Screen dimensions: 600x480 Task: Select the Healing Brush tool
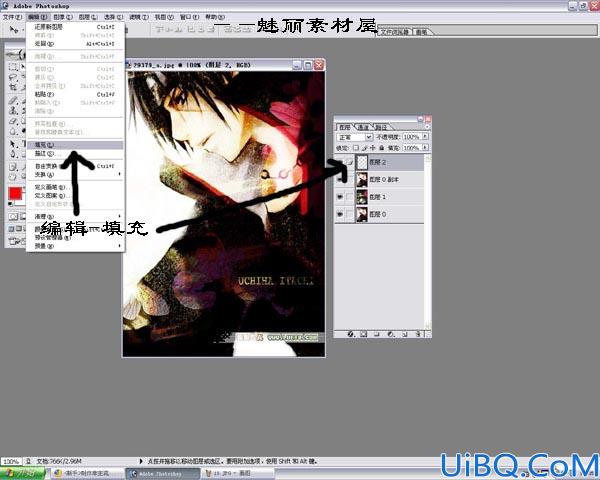pyautogui.click(x=13, y=101)
